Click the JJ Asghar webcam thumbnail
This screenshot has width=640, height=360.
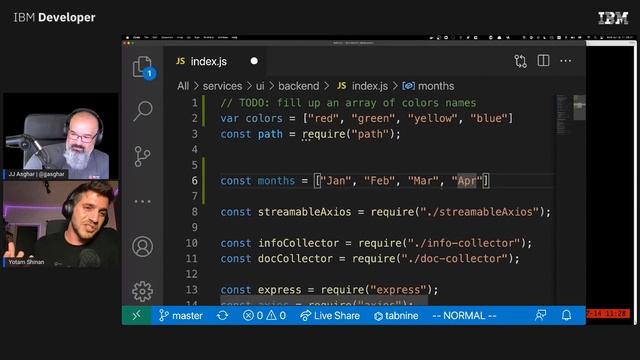(60, 136)
